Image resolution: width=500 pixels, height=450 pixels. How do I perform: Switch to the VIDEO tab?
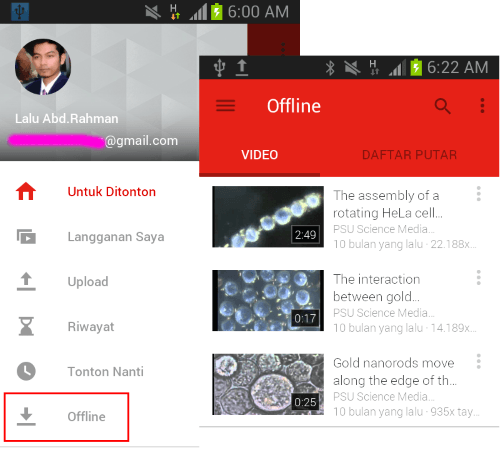click(x=259, y=155)
